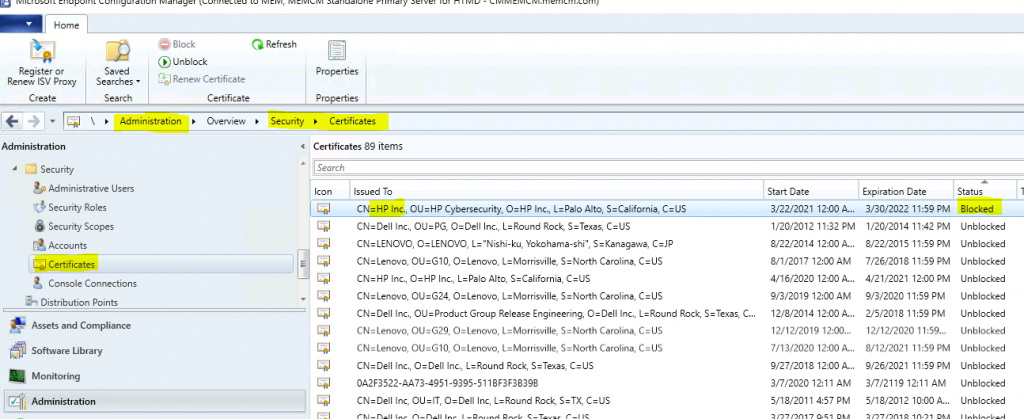Open the Saved Searches dropdown

[x=118, y=63]
